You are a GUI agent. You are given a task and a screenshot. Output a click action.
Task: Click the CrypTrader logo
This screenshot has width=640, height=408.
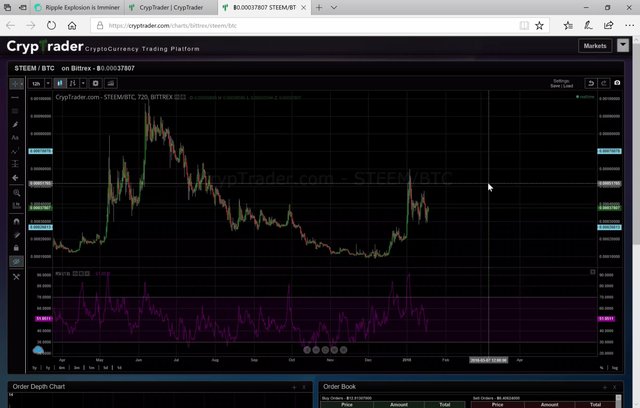pos(45,47)
